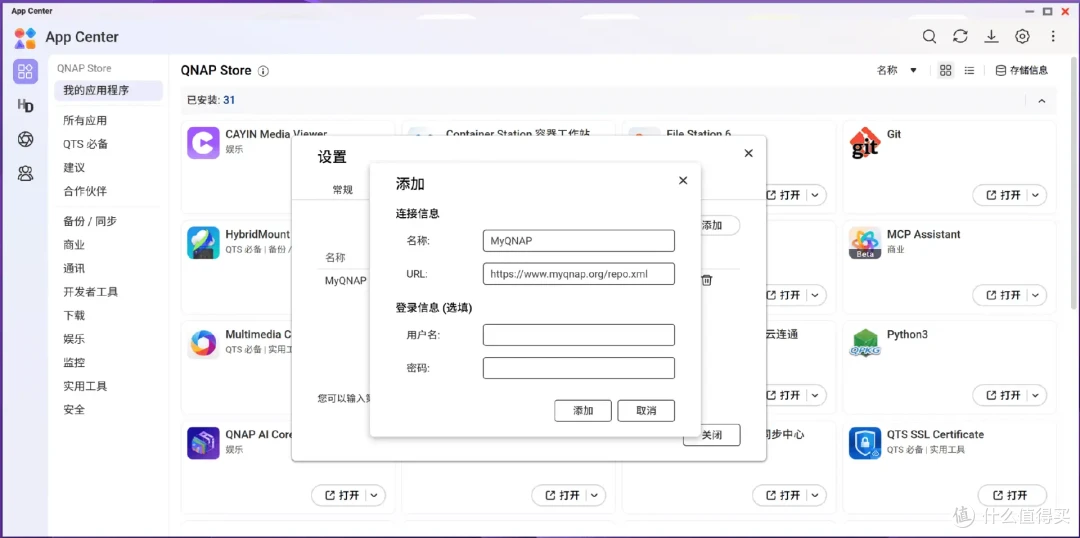Click the QNAP AI Core icon
This screenshot has height=538, width=1080.
[x=203, y=443]
